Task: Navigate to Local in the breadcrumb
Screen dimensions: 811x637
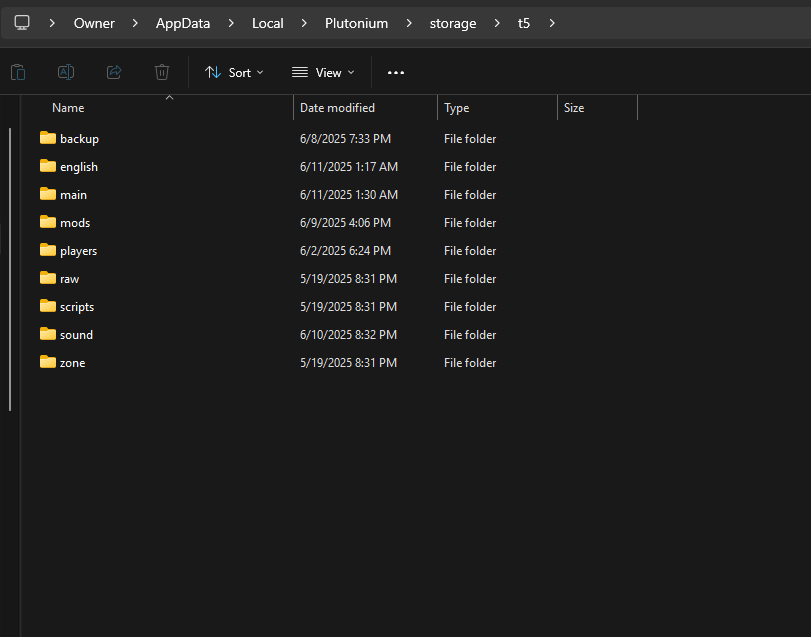Action: [x=267, y=23]
